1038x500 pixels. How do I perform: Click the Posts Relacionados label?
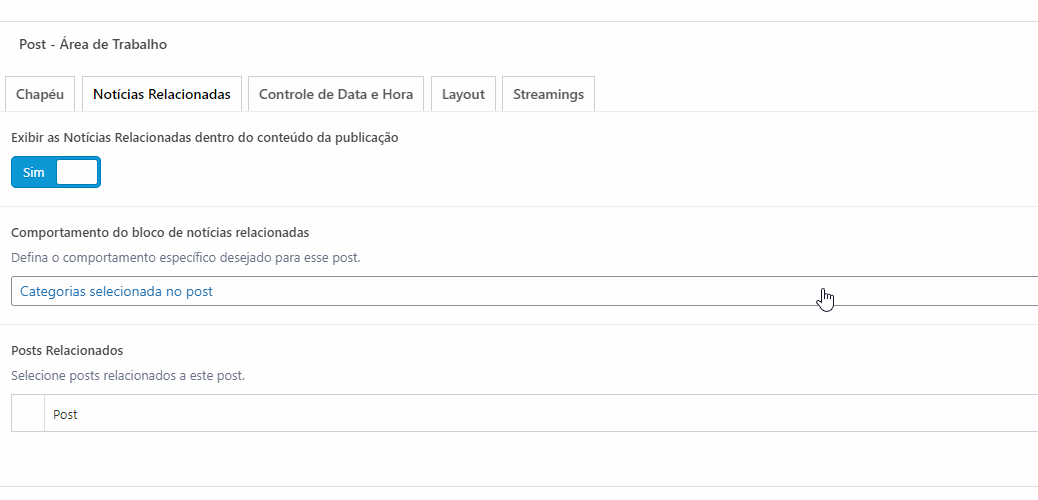pos(67,350)
